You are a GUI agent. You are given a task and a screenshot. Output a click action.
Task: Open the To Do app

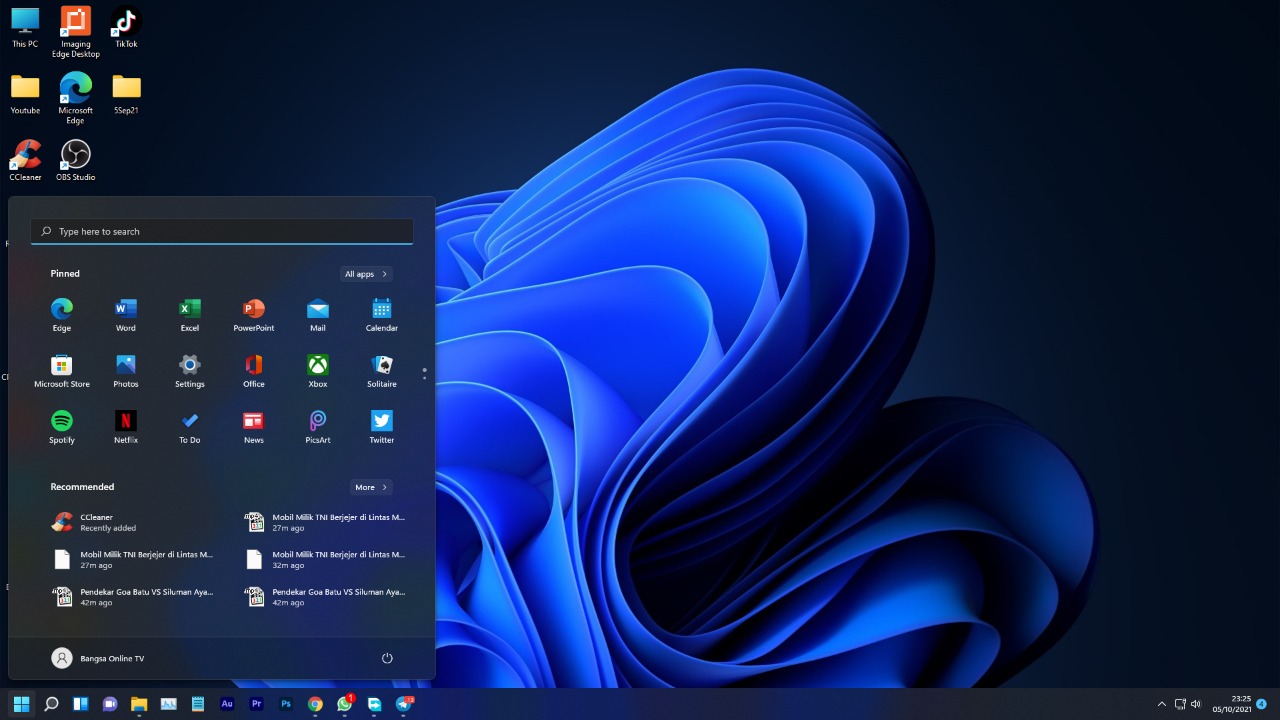click(x=190, y=426)
